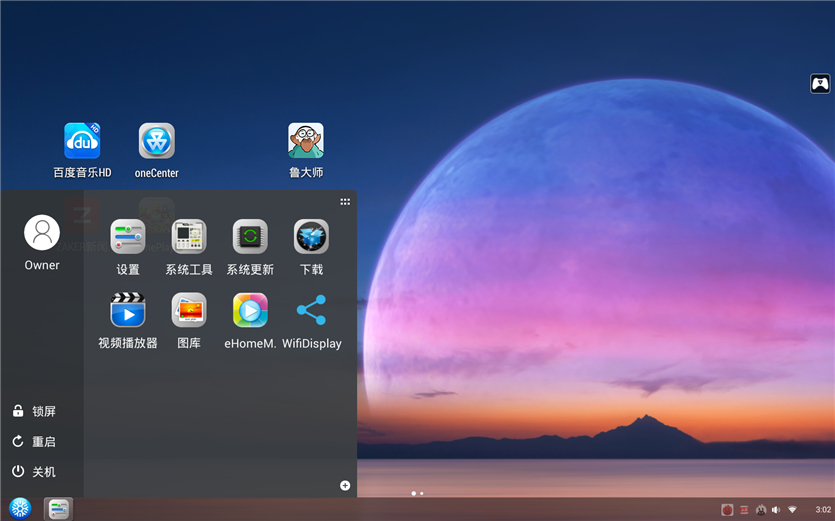This screenshot has height=521, width=835.
Task: Open the 鲁大师 desktop app
Action: point(306,141)
